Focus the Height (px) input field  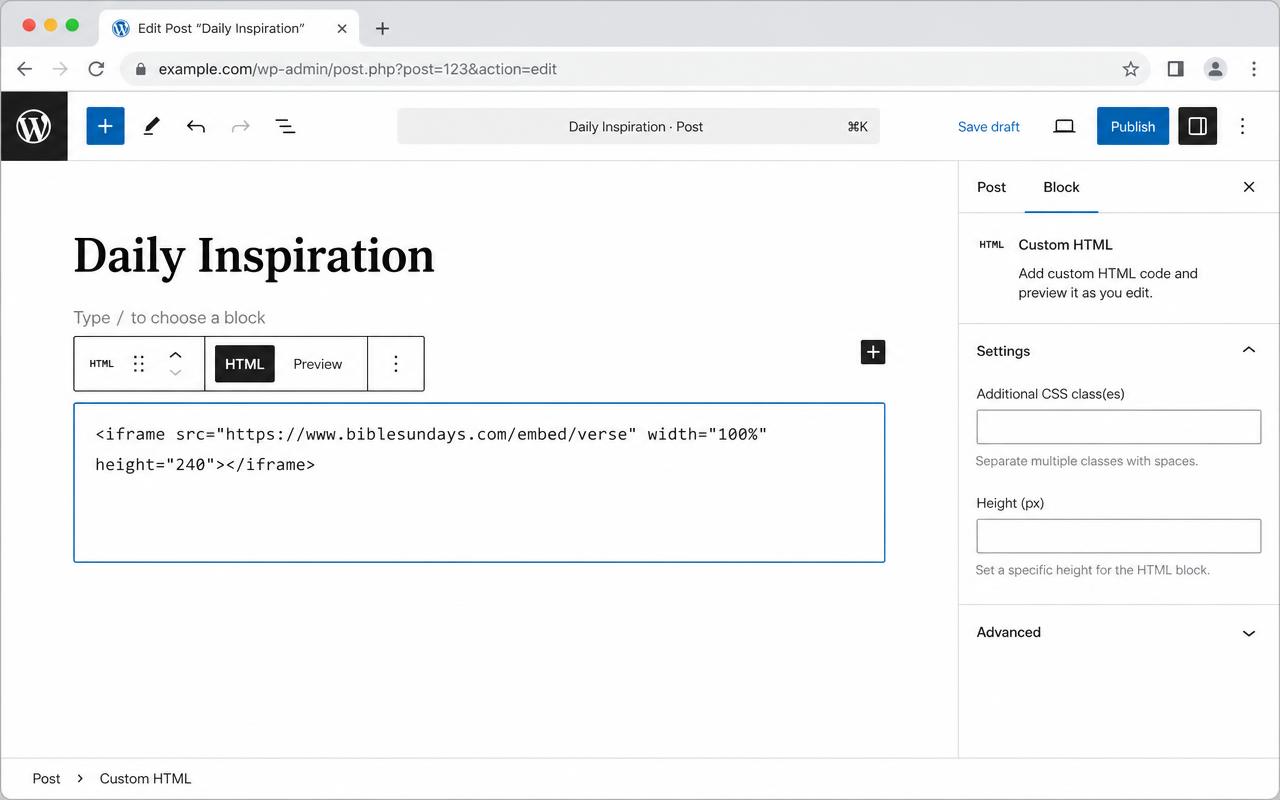pyautogui.click(x=1118, y=536)
